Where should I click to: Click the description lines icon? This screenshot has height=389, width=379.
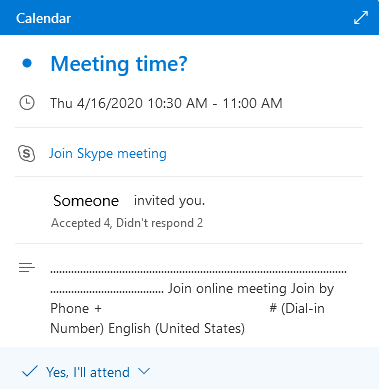27,267
